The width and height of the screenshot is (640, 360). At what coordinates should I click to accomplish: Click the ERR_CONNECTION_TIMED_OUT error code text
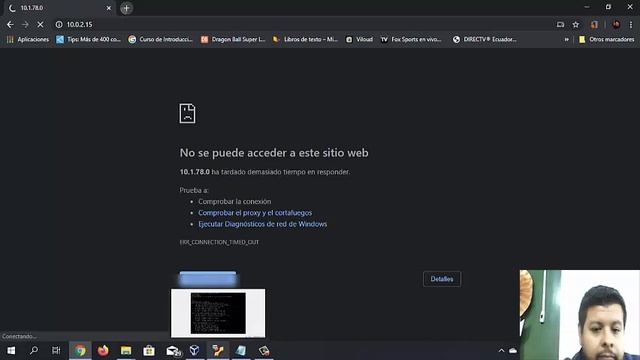(x=219, y=242)
